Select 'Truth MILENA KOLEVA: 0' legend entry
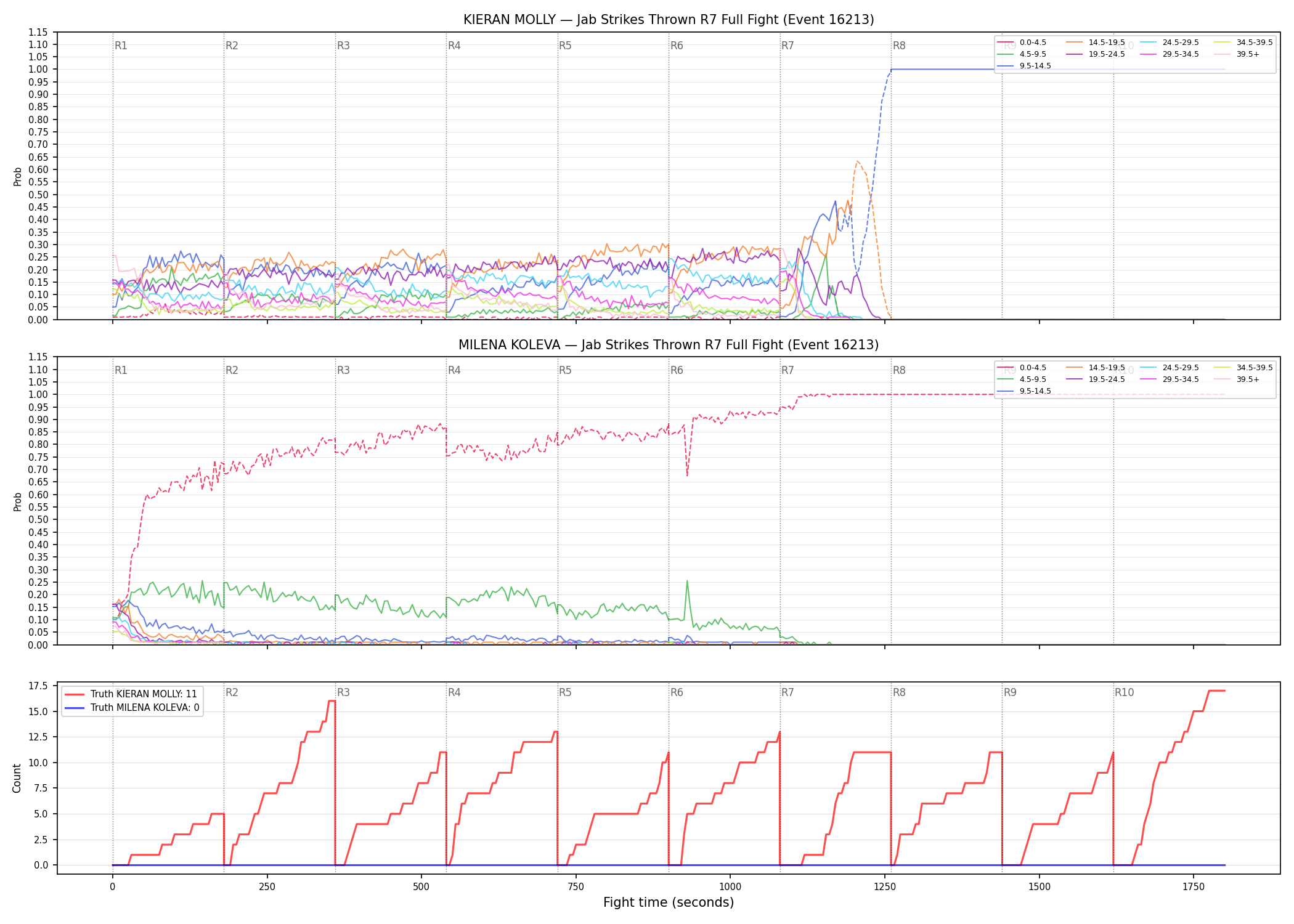Viewport: 1294px width, 924px height. coord(132,708)
